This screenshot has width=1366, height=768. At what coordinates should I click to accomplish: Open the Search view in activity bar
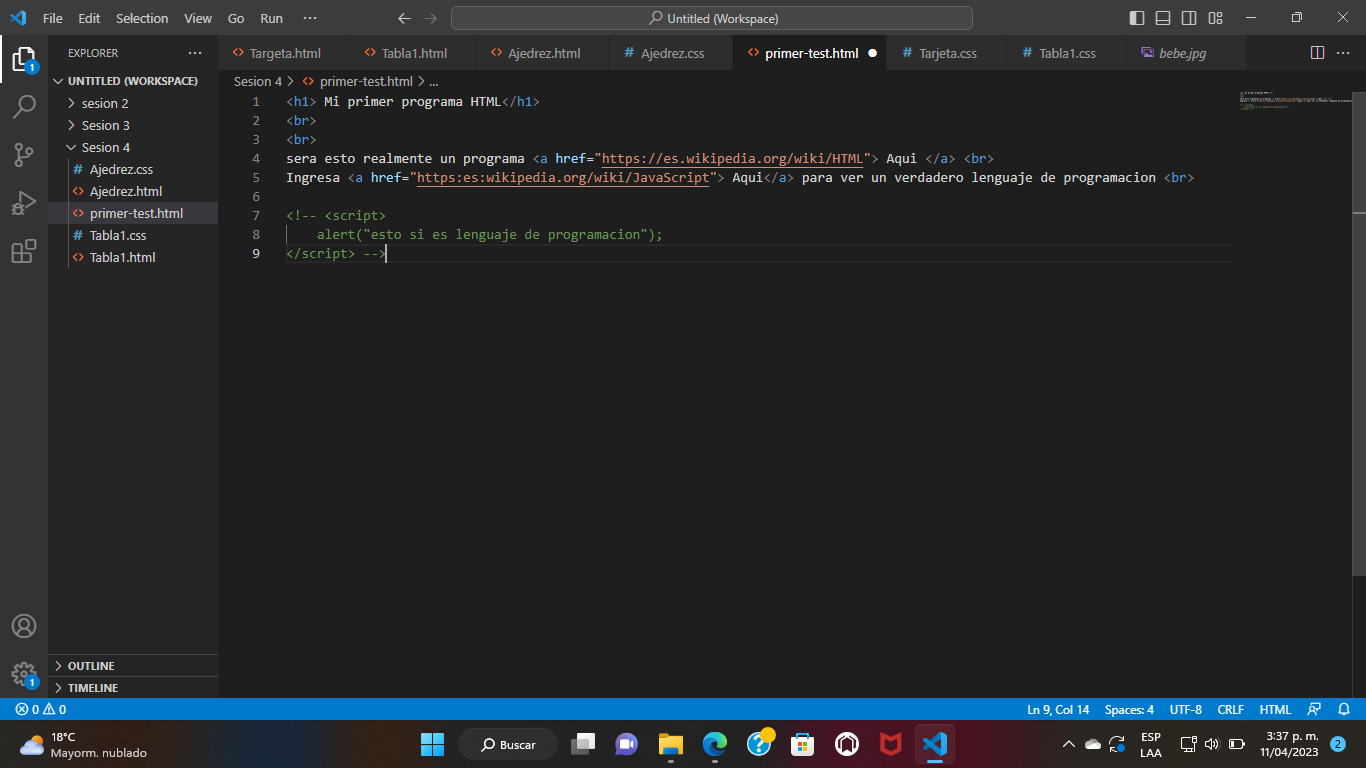(24, 106)
